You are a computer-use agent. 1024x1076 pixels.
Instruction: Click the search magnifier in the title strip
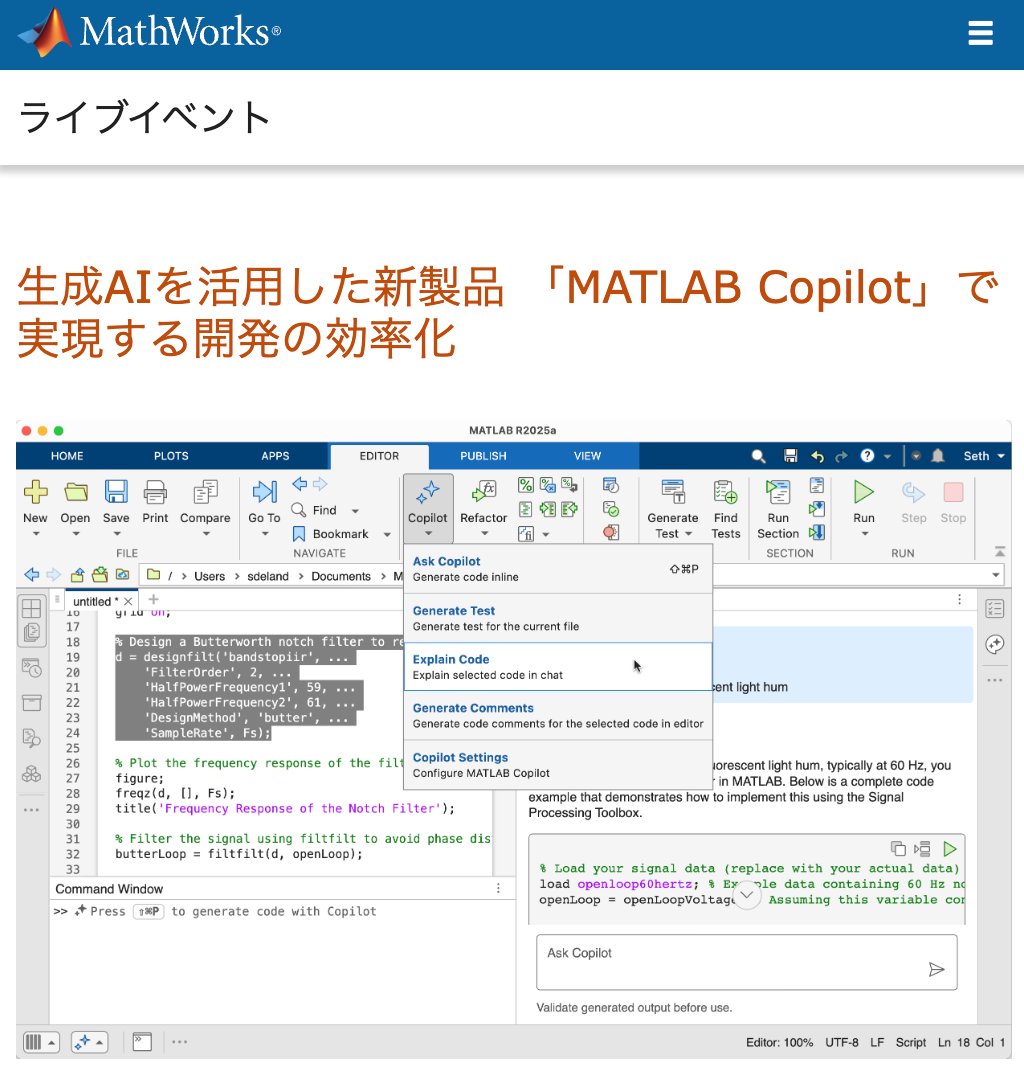(x=758, y=456)
